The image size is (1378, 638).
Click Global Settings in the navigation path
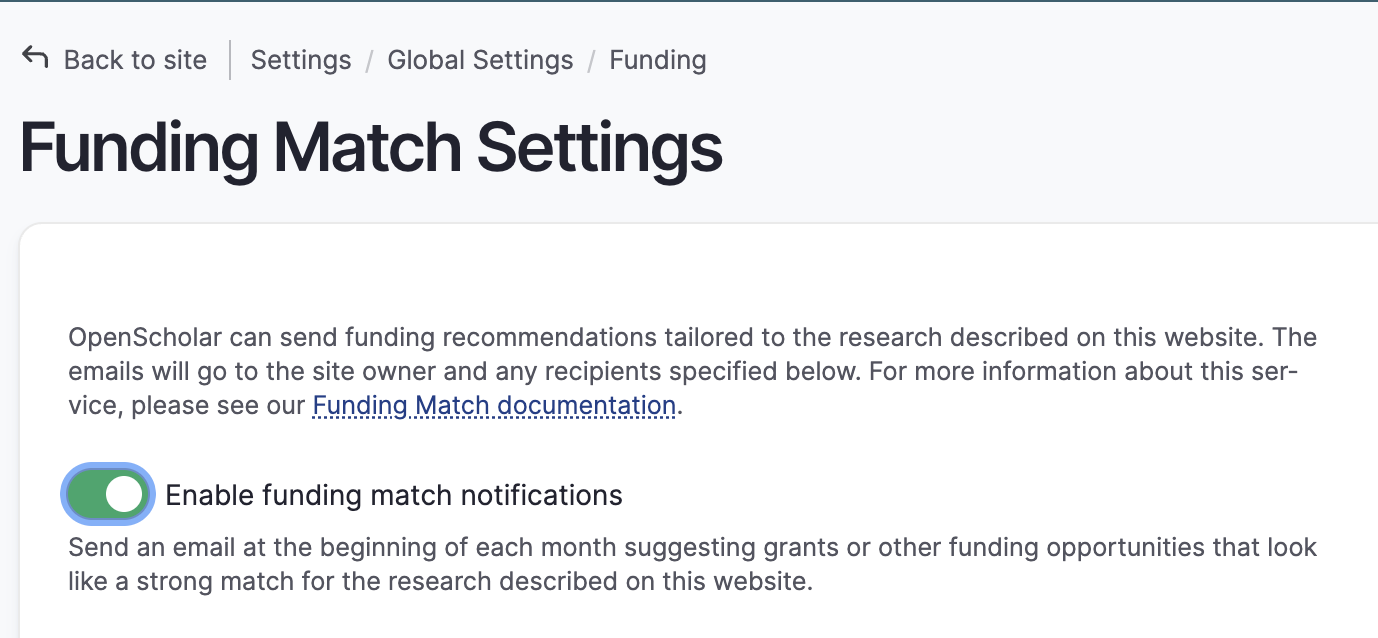pos(480,60)
